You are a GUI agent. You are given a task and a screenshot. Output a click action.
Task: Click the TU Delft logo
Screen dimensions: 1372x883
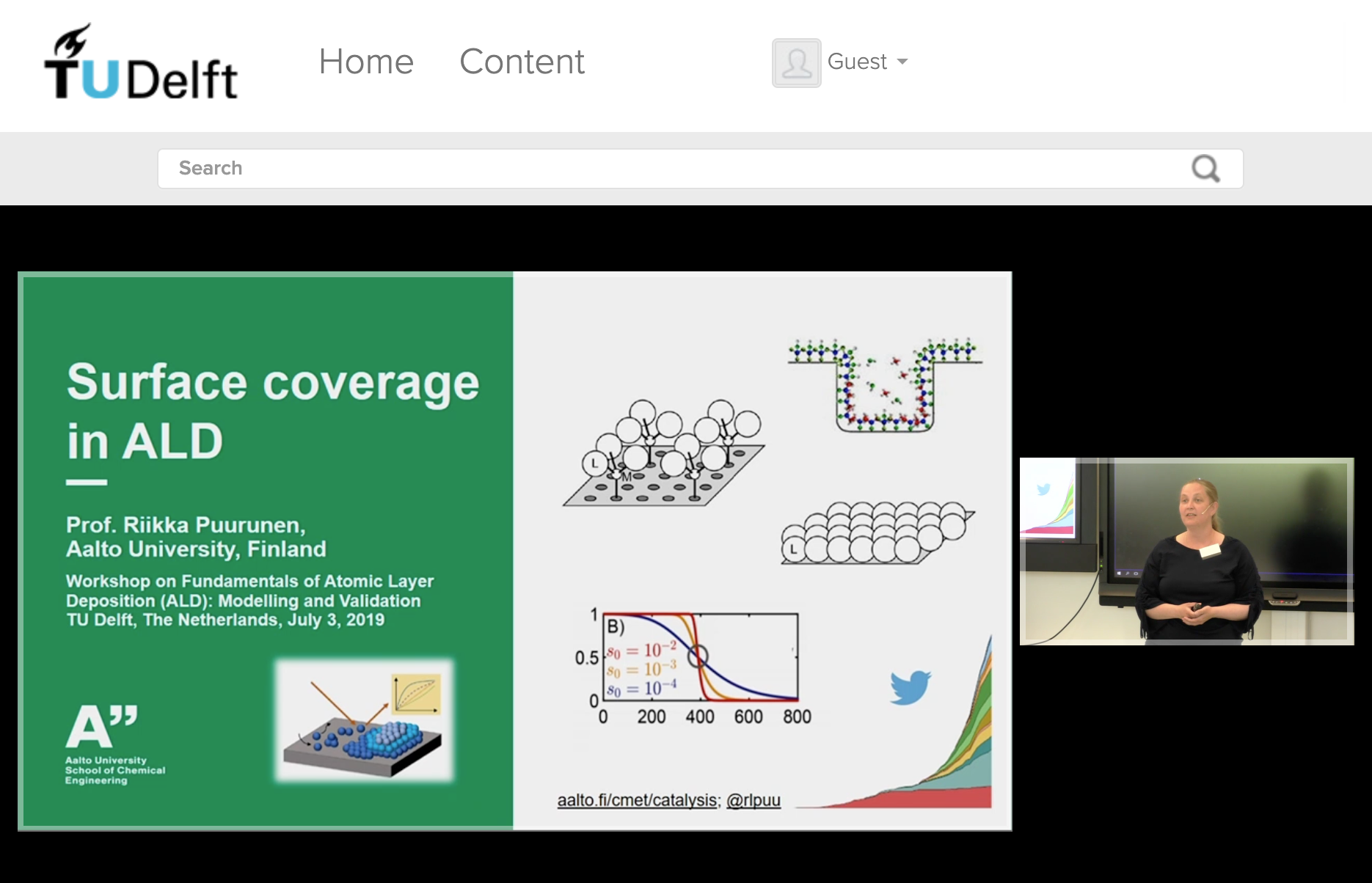click(x=141, y=62)
